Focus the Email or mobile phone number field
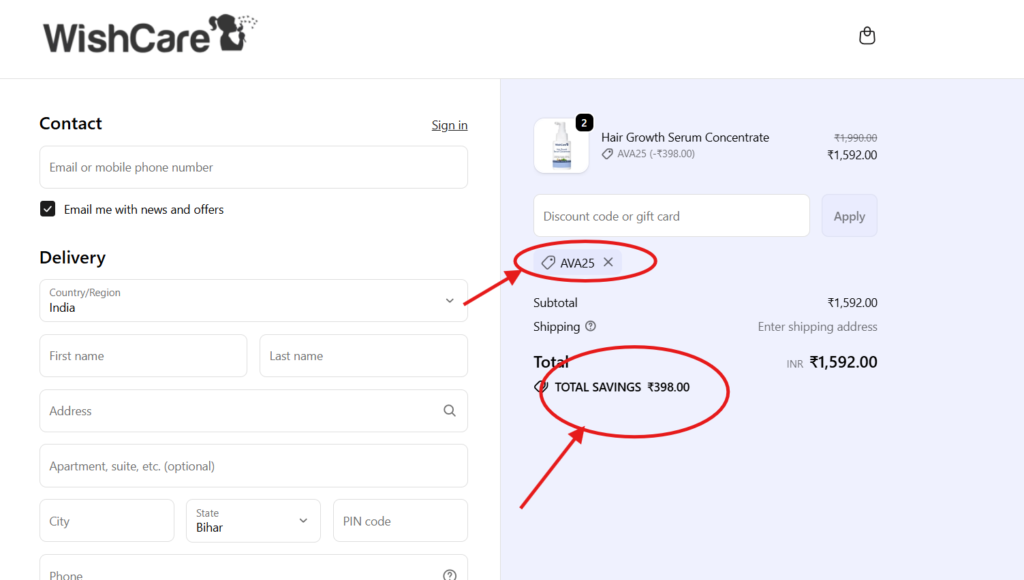The width and height of the screenshot is (1024, 580). click(253, 167)
